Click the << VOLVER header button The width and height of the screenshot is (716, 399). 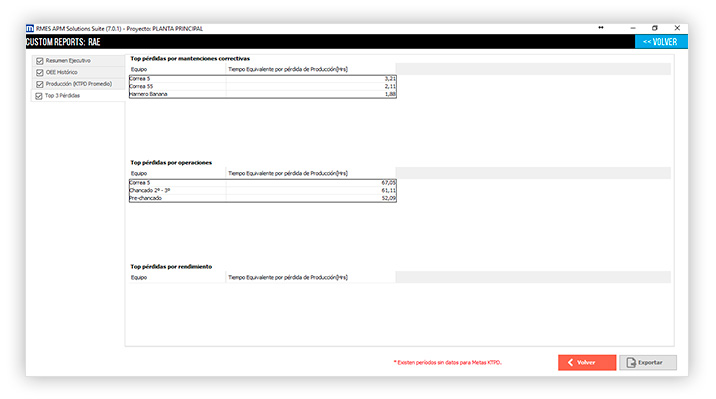pyautogui.click(x=661, y=42)
